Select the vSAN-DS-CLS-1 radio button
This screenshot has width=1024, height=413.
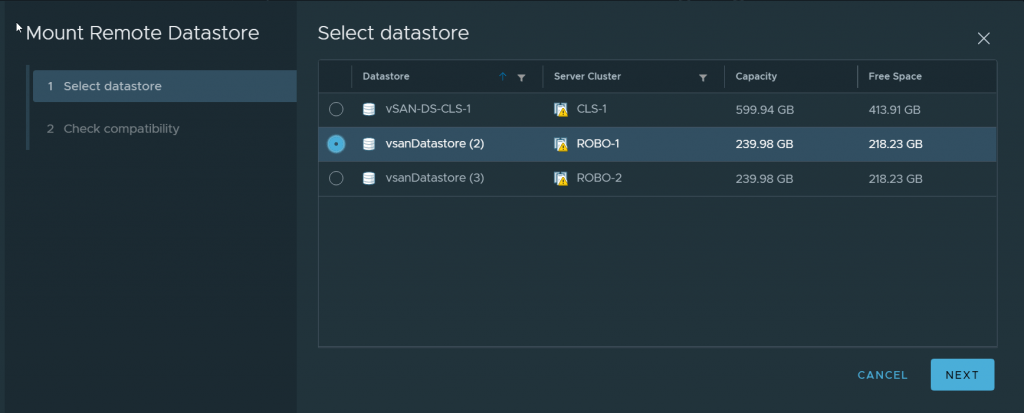[x=336, y=110]
